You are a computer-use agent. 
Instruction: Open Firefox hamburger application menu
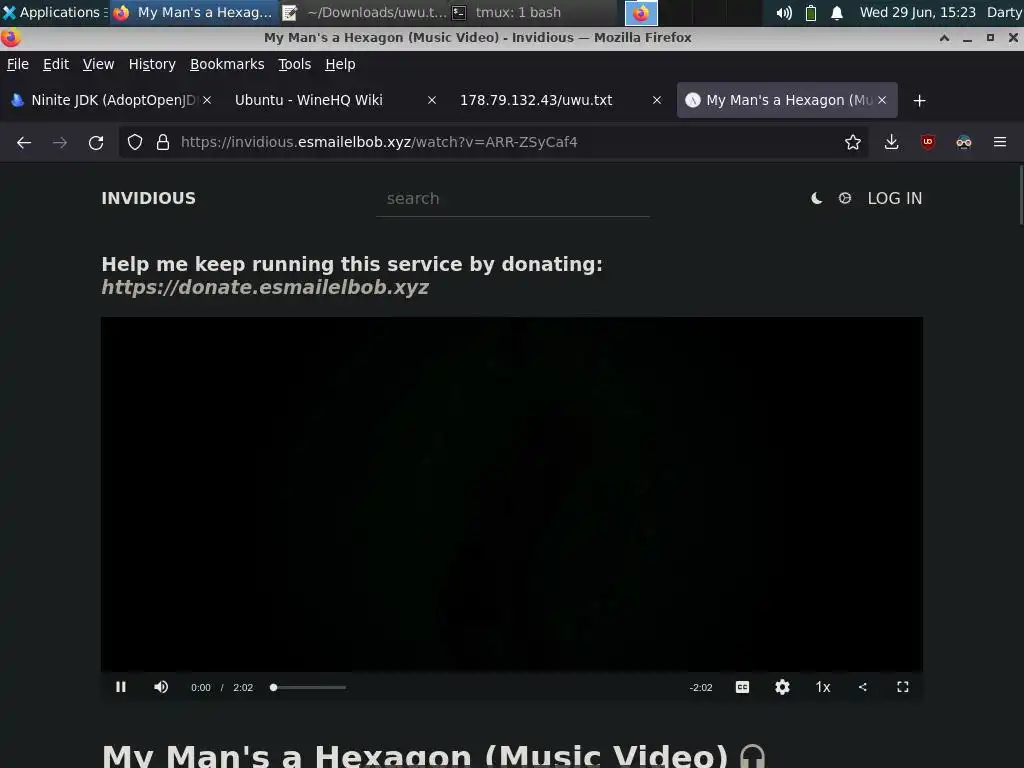tap(1000, 142)
